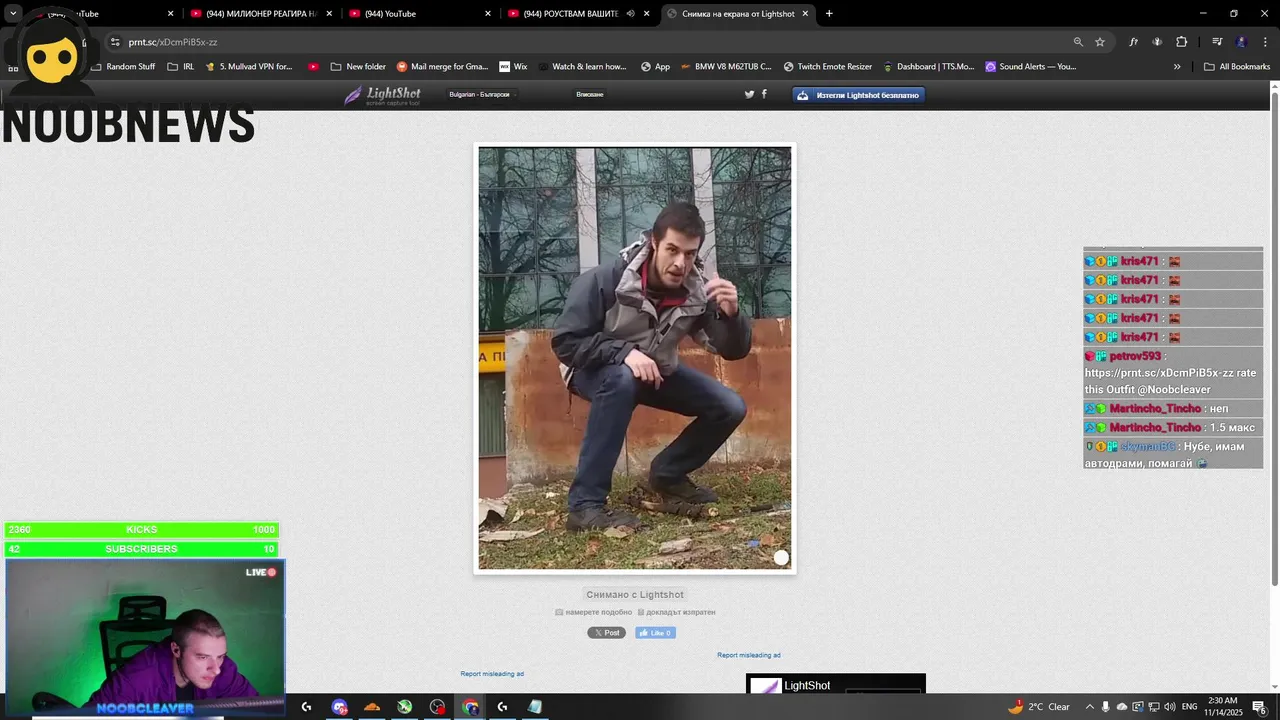Click Изтегли Lightshot безплатно download button

click(x=859, y=95)
